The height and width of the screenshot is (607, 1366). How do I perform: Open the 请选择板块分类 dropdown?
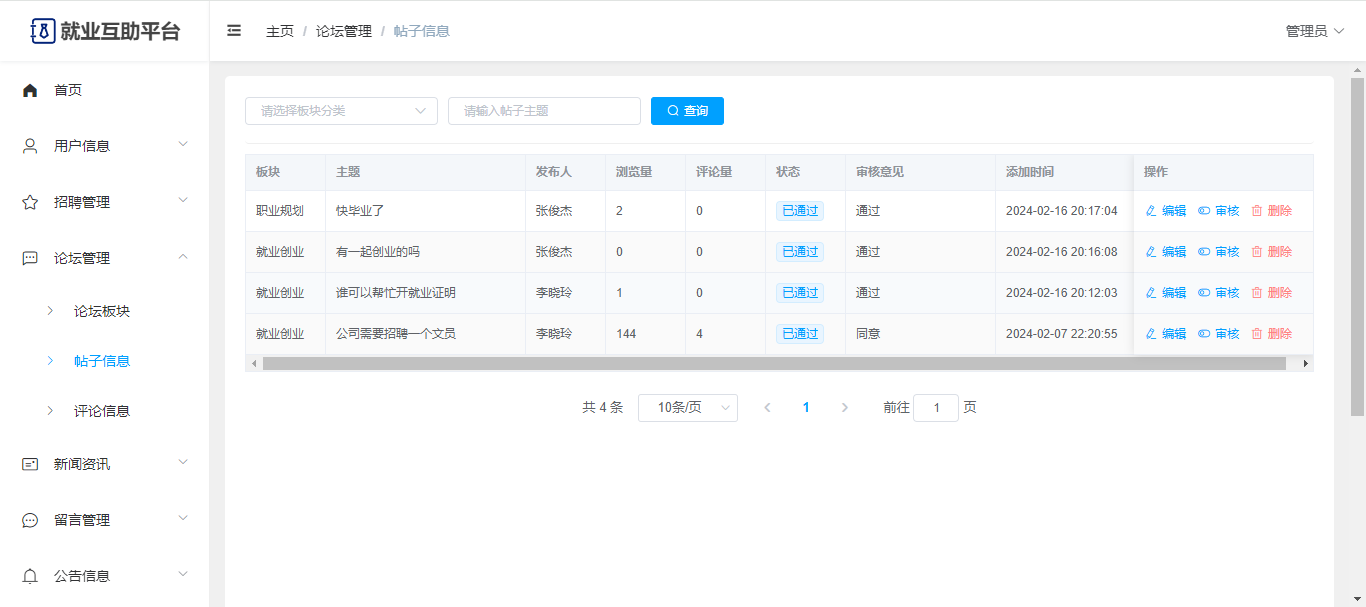point(341,111)
